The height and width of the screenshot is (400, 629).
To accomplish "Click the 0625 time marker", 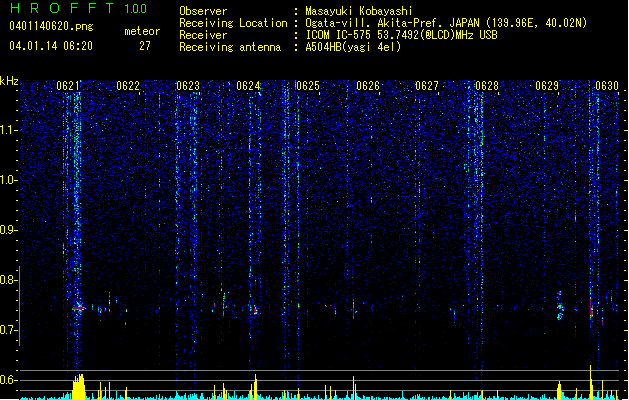I will [x=308, y=86].
